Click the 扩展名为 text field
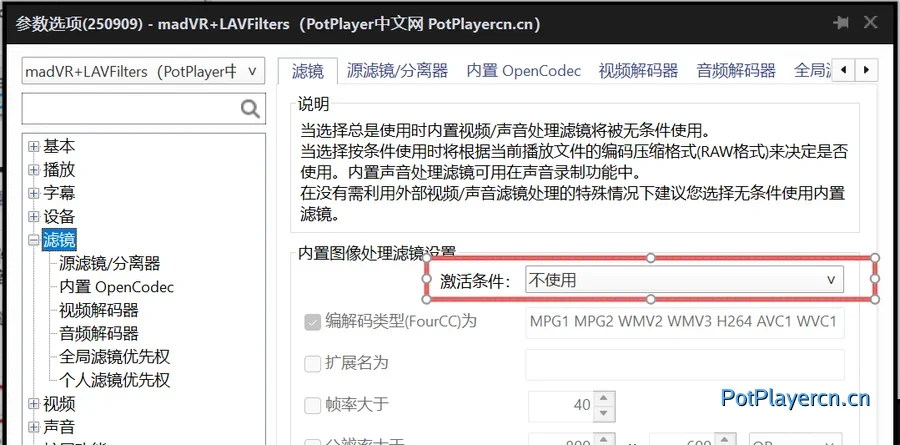Viewport: 900px width, 445px height. pos(685,364)
